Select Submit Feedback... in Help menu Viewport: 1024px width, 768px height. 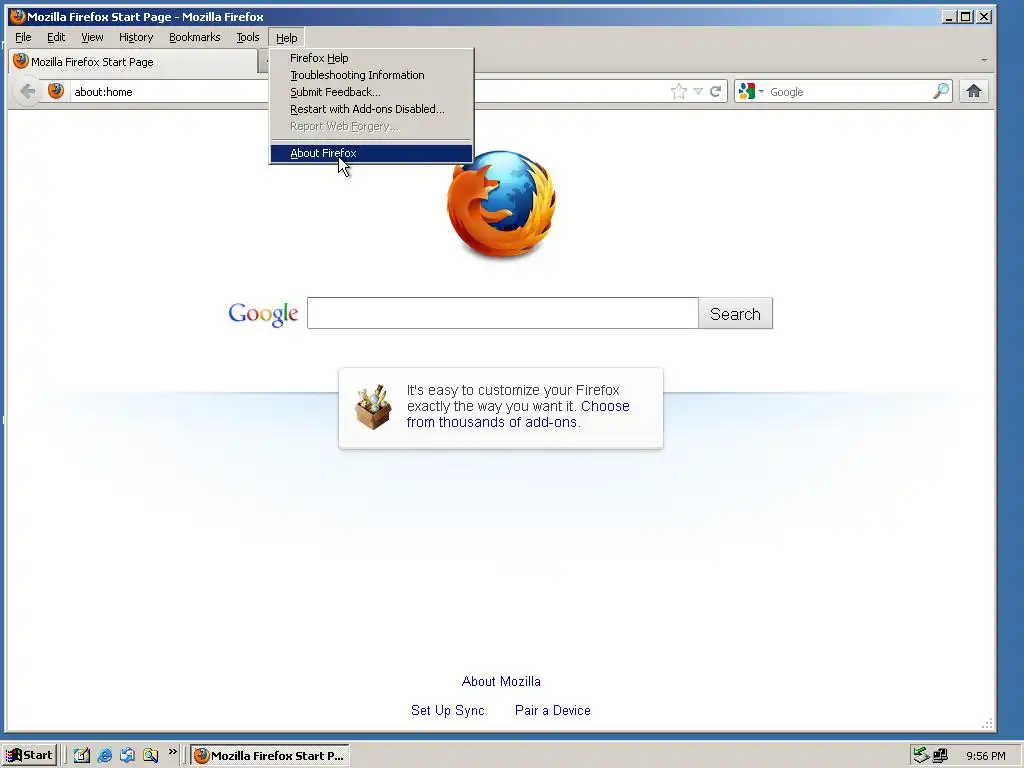coord(372,92)
